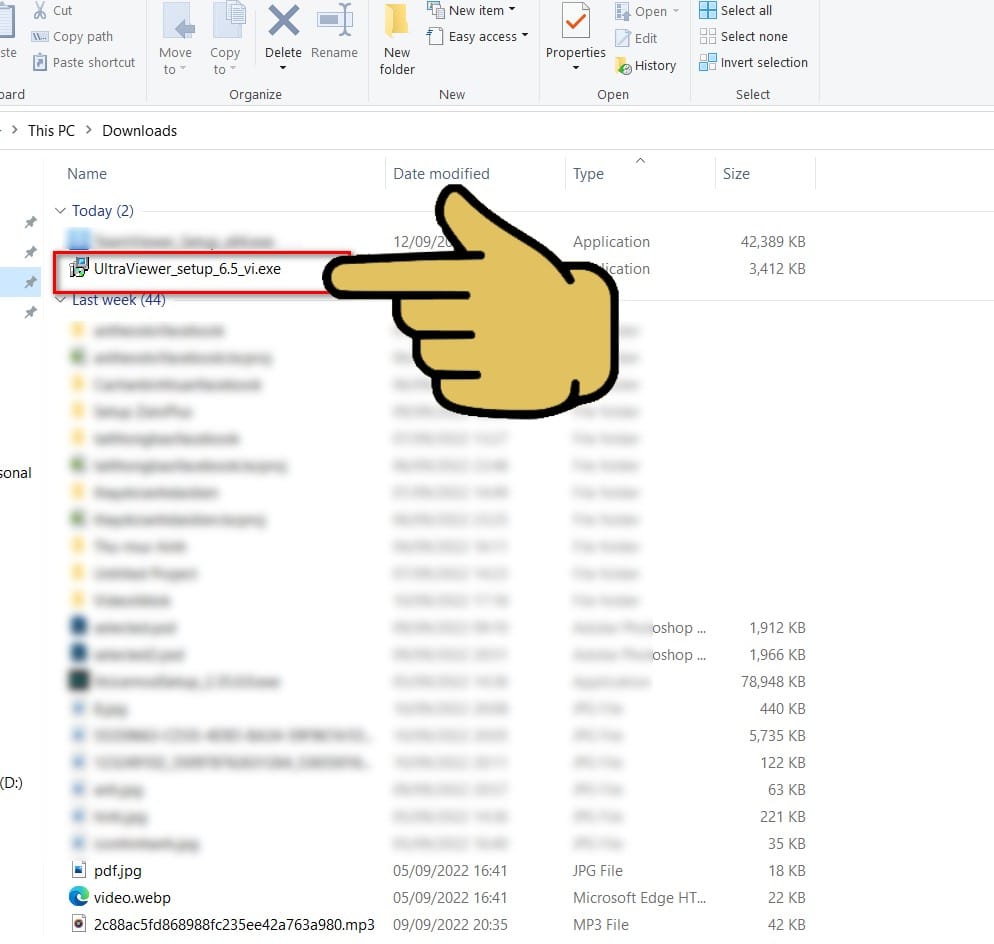
Task: Click the New item icon
Action: click(x=436, y=10)
